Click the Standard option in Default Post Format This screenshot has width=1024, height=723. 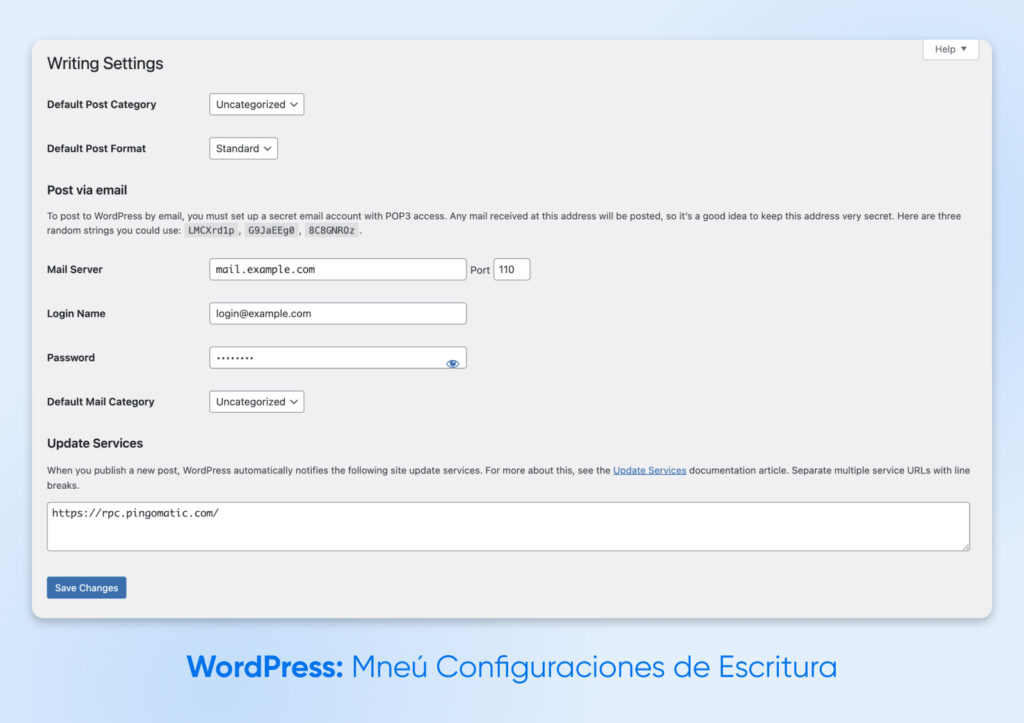click(x=236, y=148)
